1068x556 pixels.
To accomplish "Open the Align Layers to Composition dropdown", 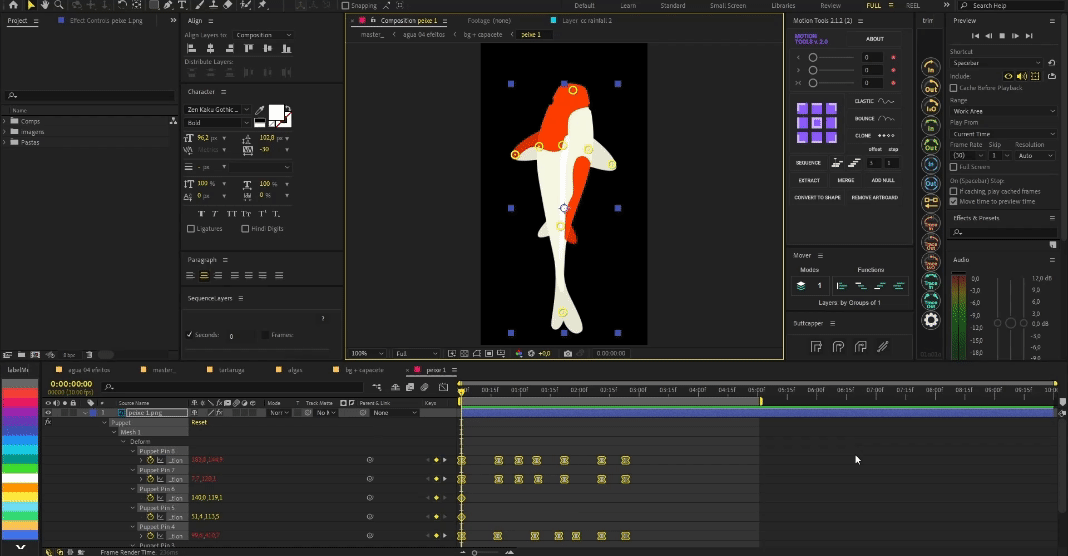I will point(264,35).
